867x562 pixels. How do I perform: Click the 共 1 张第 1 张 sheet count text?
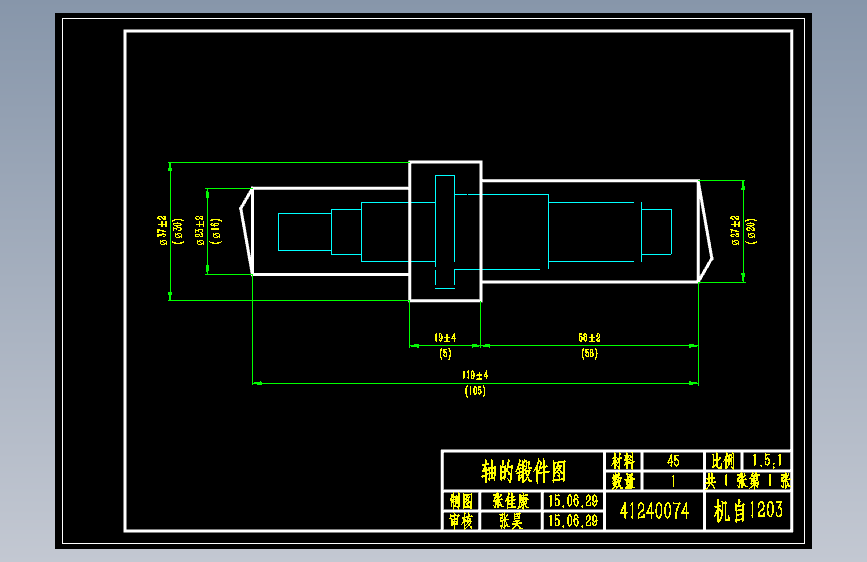748,481
